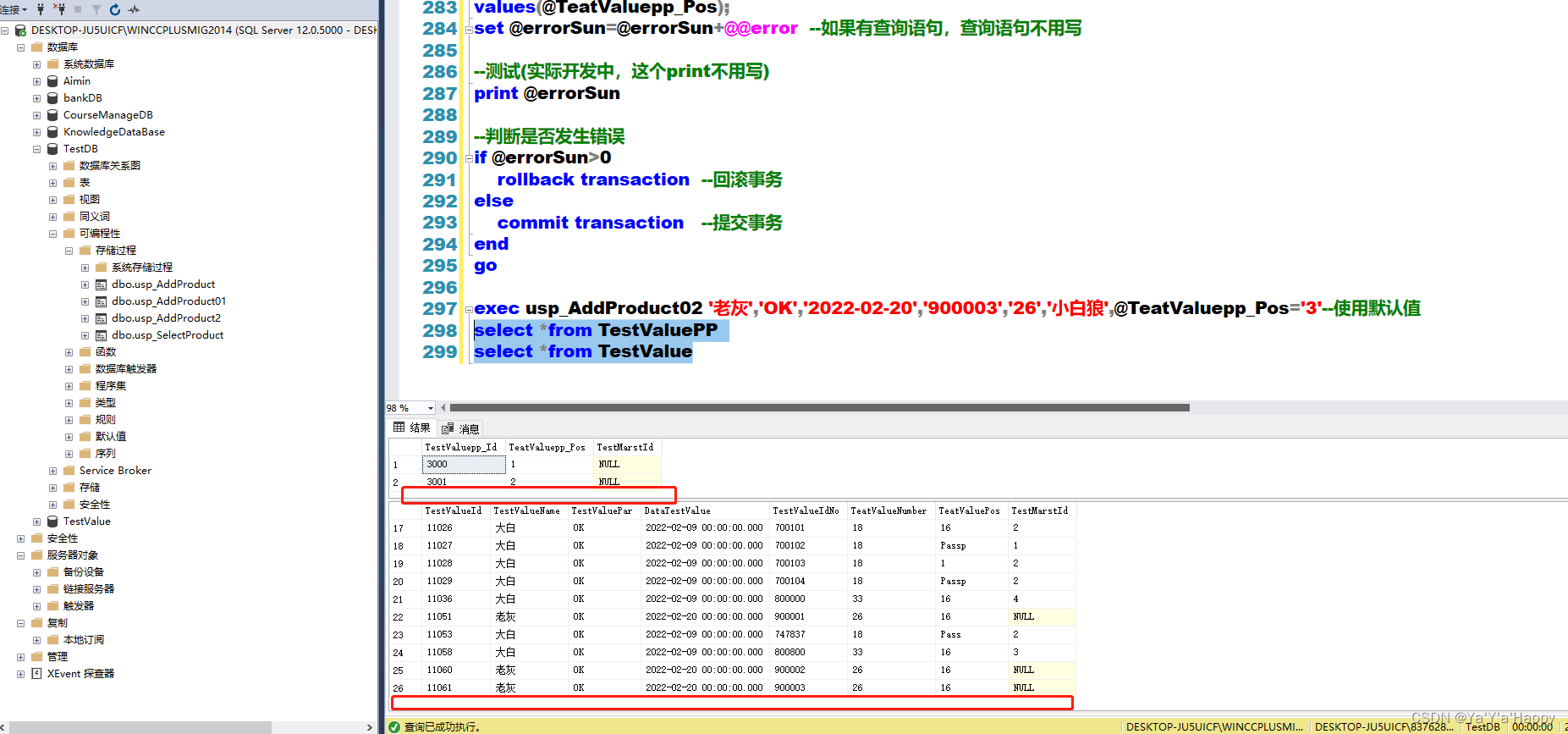Click the folder icon next to 链接服务器
The height and width of the screenshot is (734, 1568).
click(52, 589)
